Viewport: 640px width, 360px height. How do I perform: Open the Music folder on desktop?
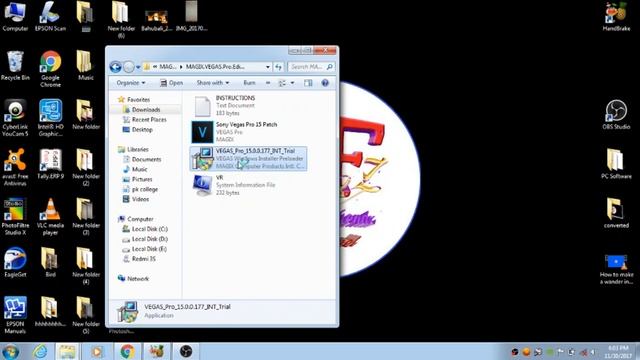(85, 65)
